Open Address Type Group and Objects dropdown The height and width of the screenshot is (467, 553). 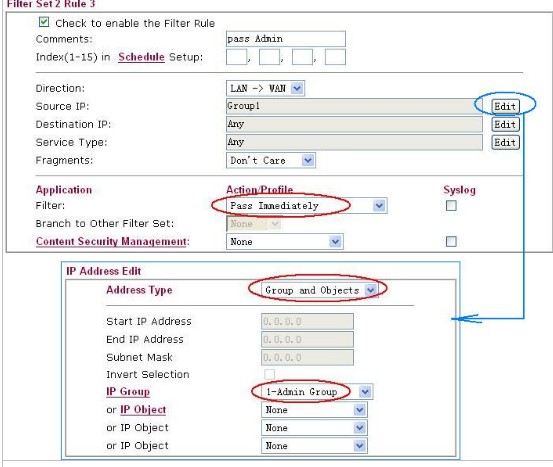click(x=320, y=290)
